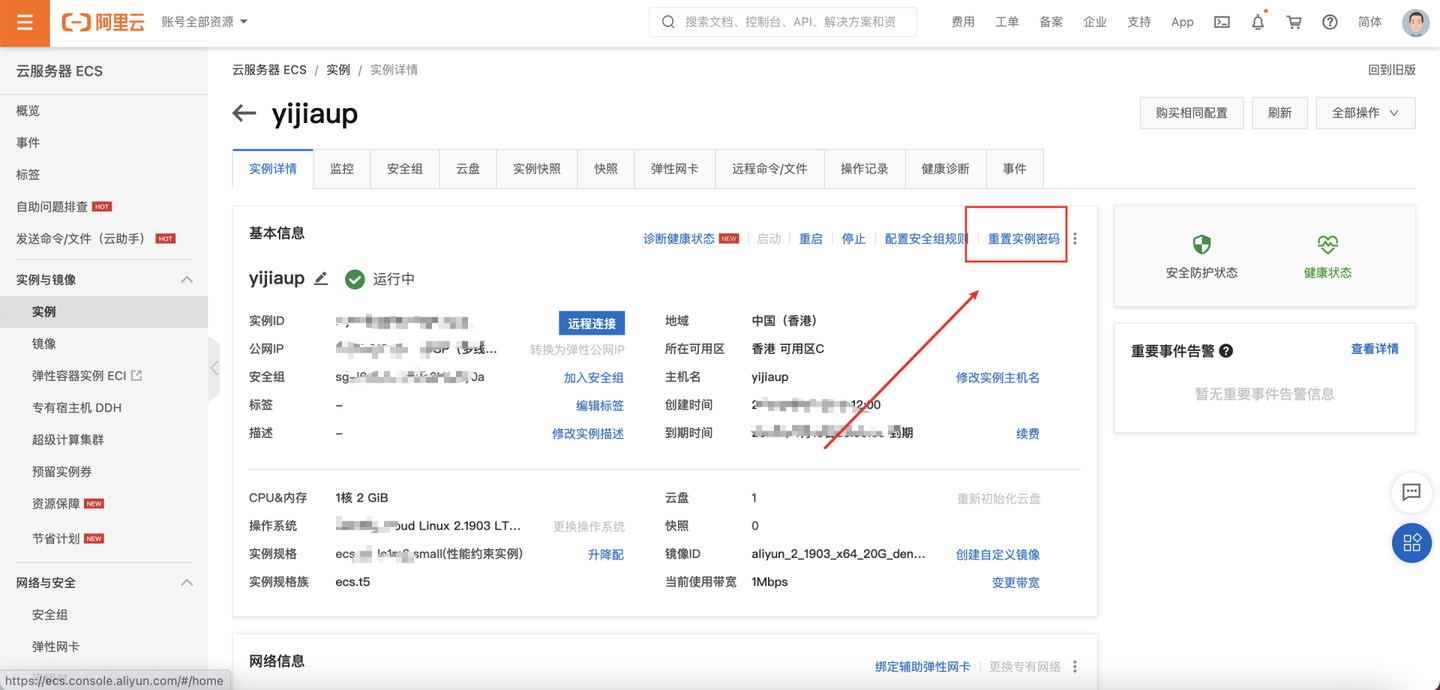The width and height of the screenshot is (1440, 690).
Task: Open the user avatar menu
Action: point(1415,22)
